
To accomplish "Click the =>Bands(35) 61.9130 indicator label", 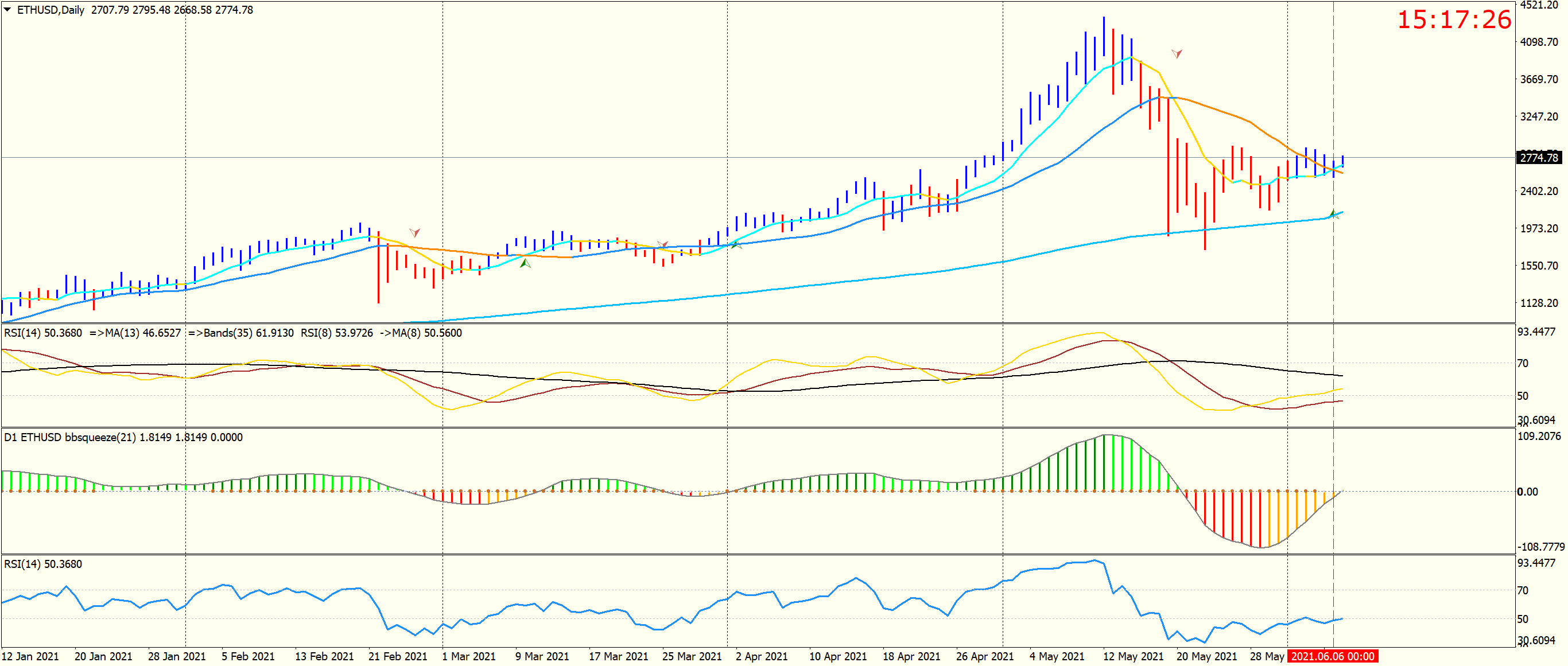I will [241, 333].
